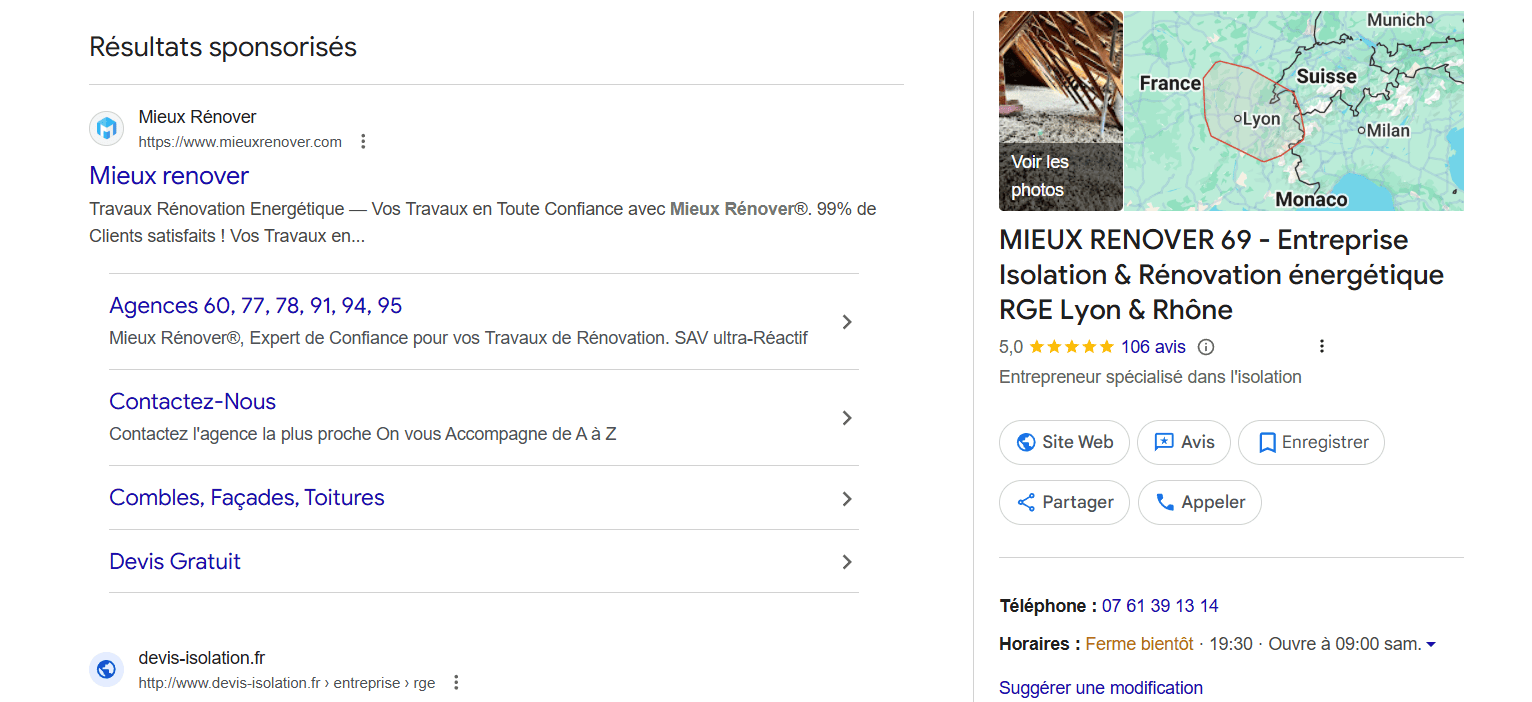Open the business panel three-dot options menu

point(1321,347)
